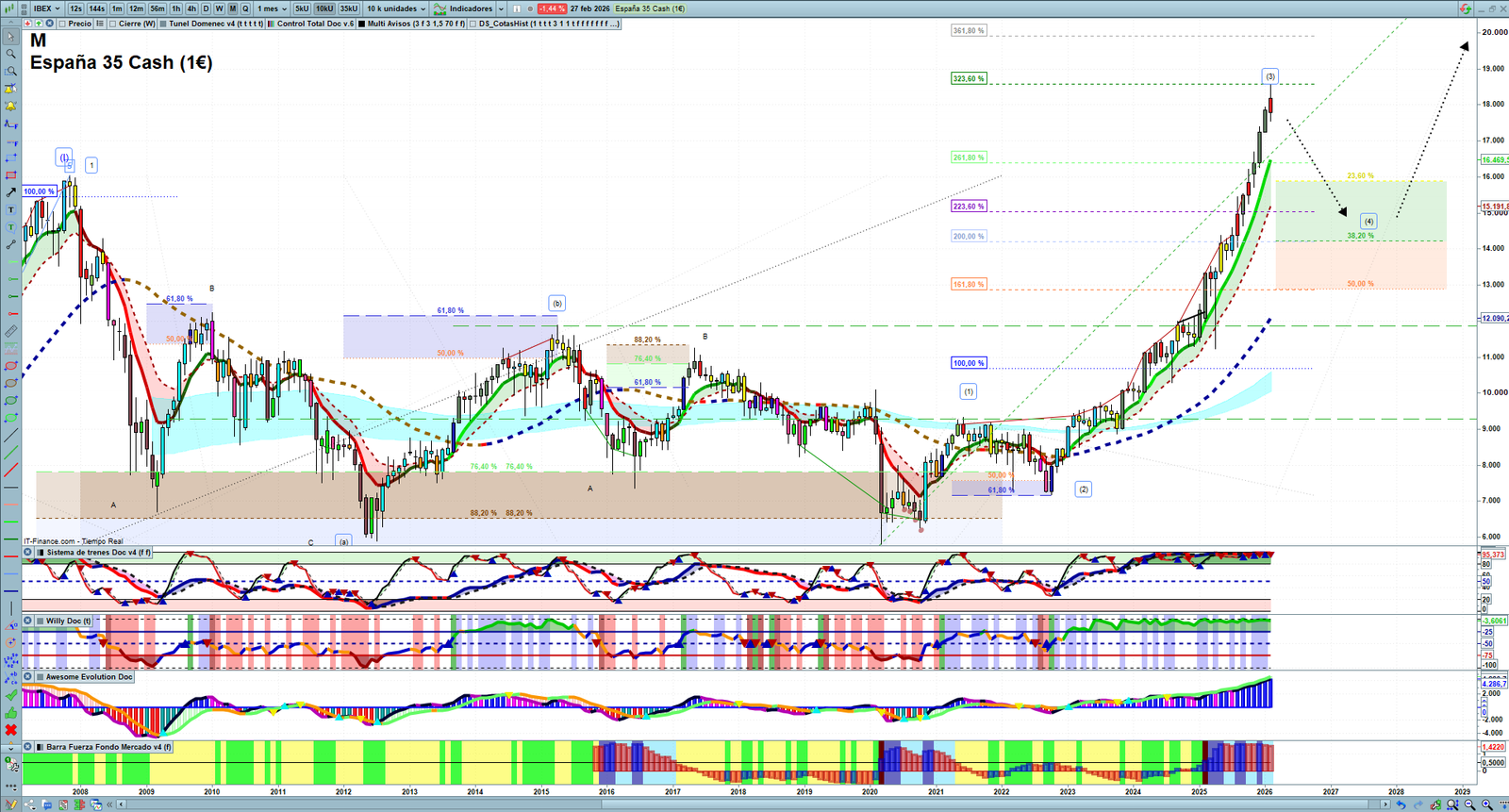Open the 10 k unidades dropdown
Image resolution: width=1509 pixels, height=812 pixels.
pos(396,8)
